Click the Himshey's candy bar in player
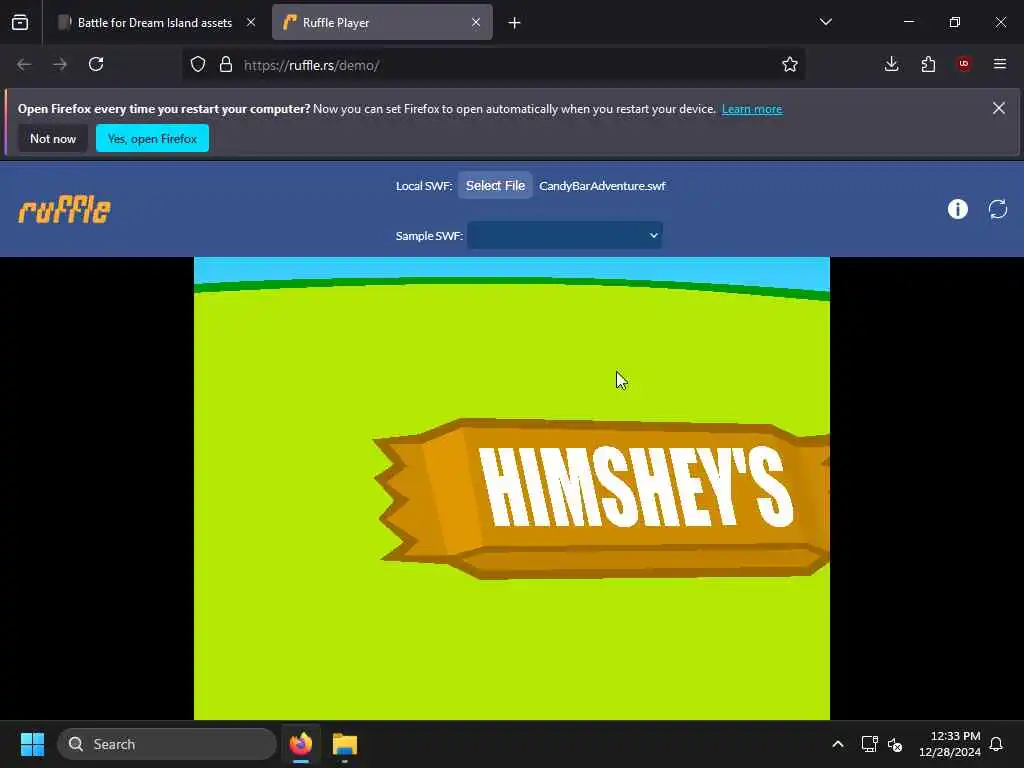 point(601,498)
